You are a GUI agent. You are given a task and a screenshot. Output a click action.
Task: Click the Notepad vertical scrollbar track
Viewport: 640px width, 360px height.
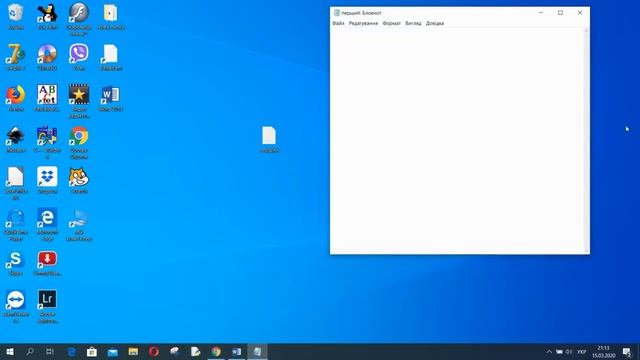click(587, 141)
